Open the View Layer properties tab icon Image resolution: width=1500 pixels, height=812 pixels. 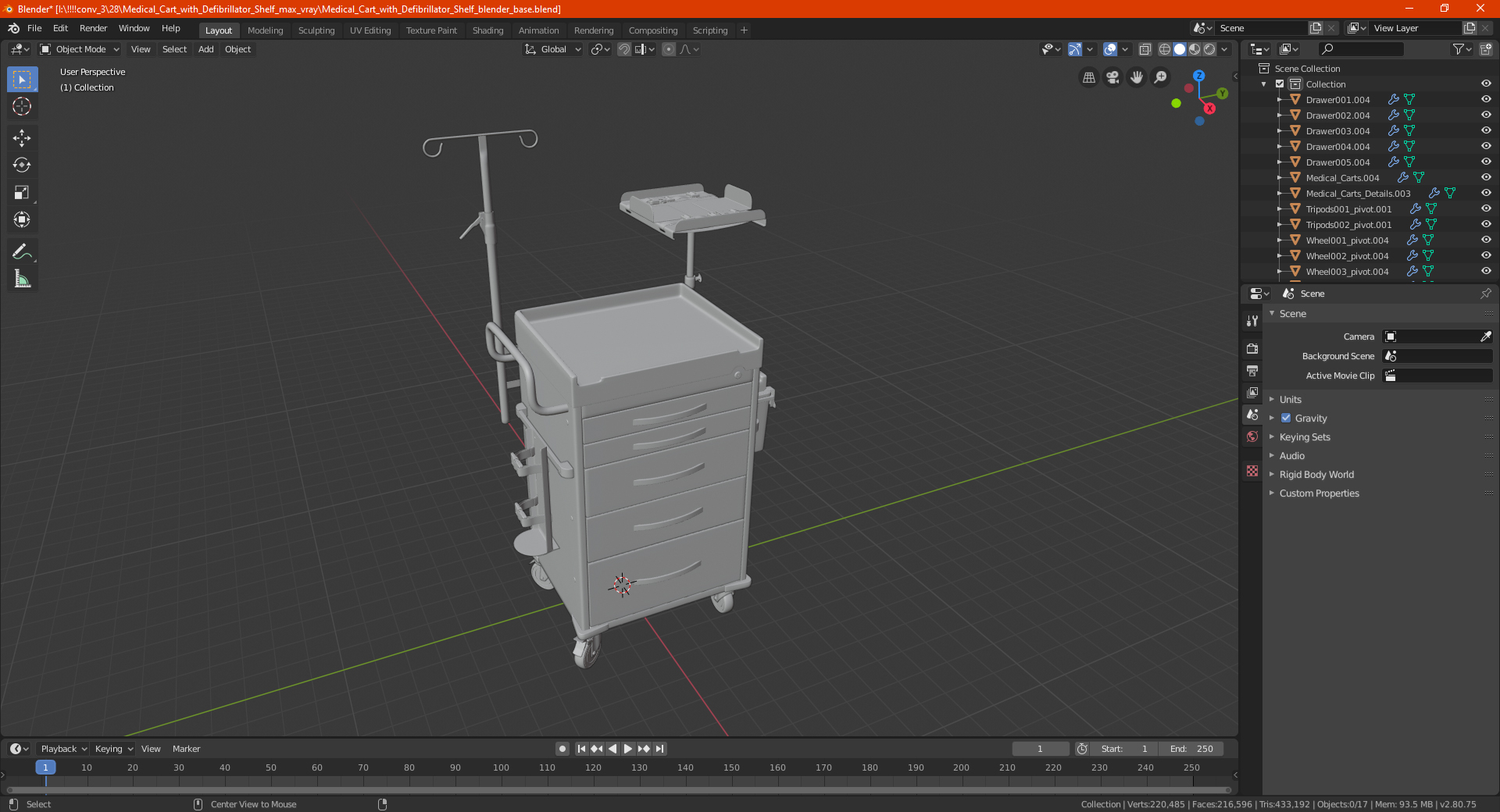(1252, 392)
